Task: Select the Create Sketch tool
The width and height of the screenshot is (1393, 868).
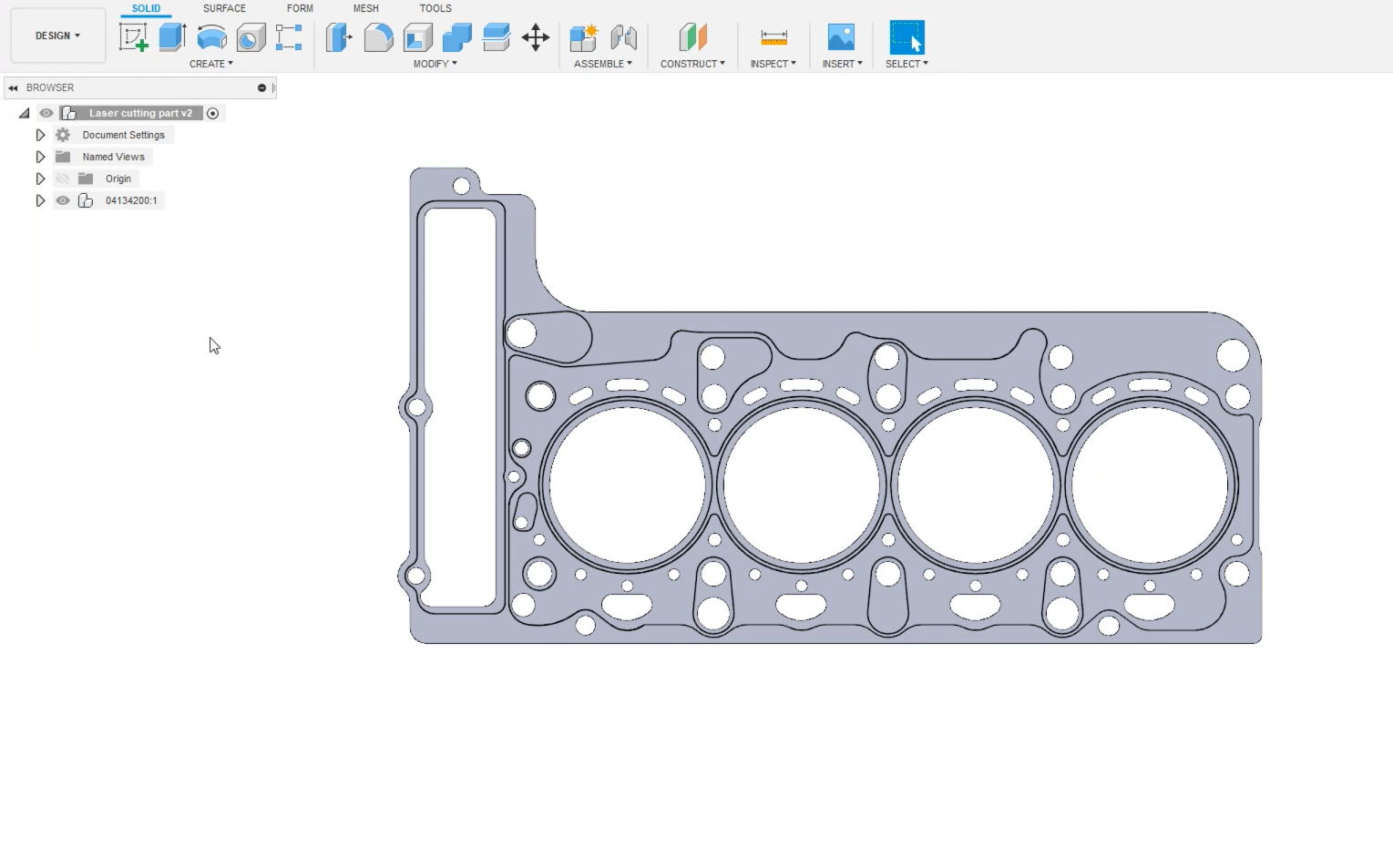Action: [x=134, y=37]
